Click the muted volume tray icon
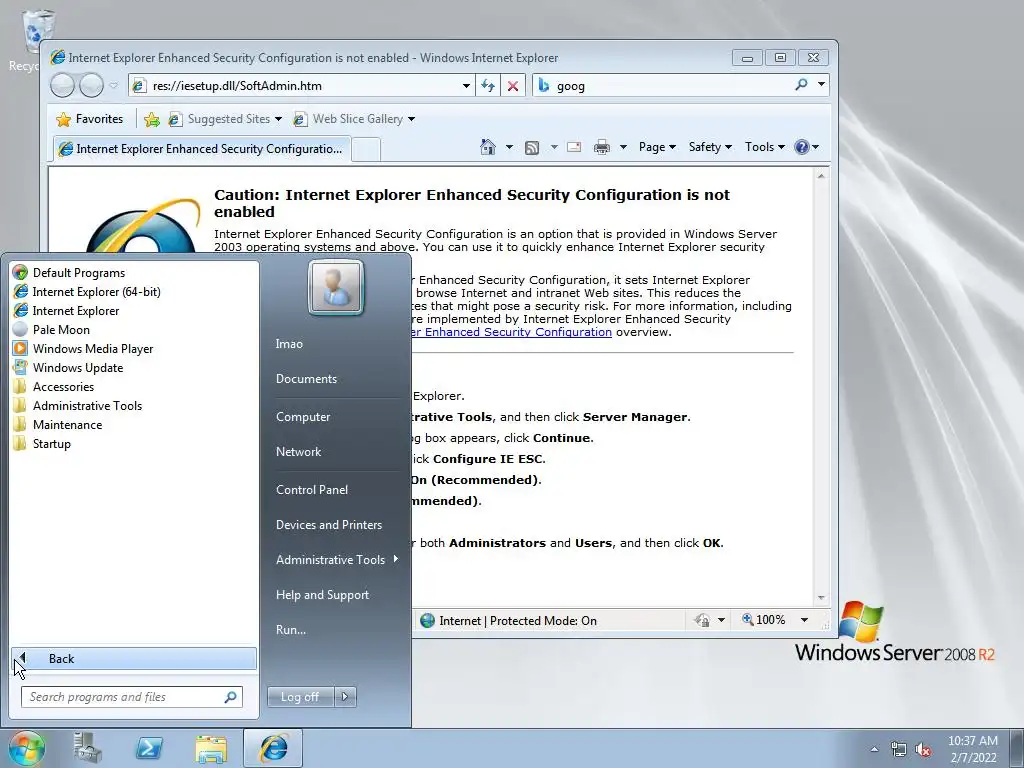 point(923,749)
